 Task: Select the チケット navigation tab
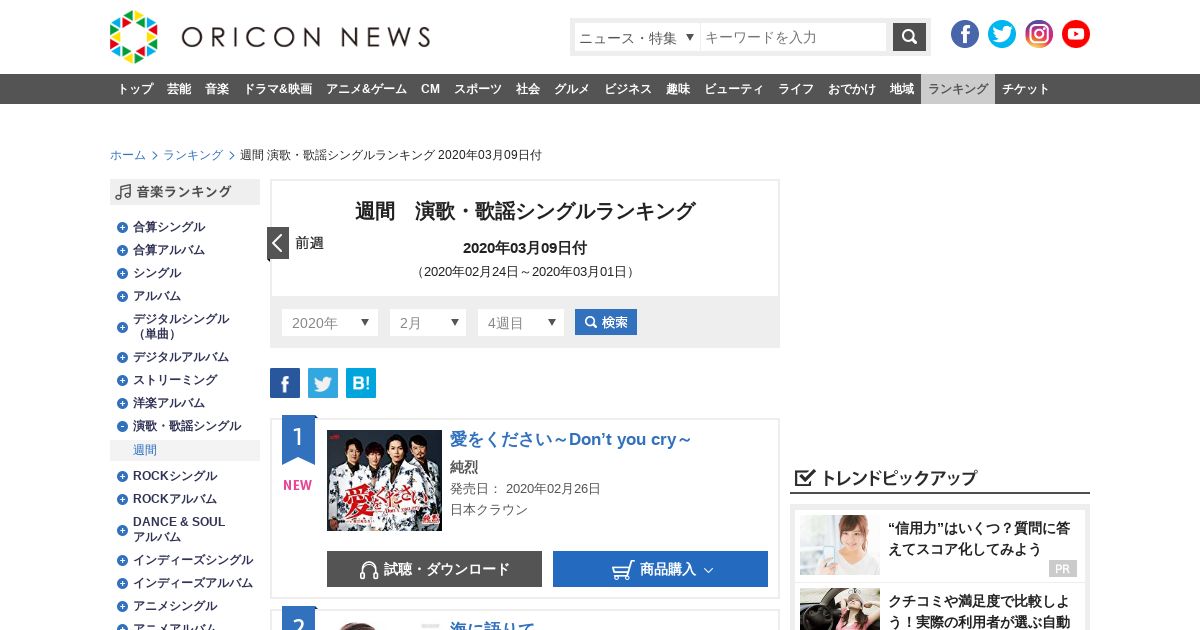point(1026,89)
